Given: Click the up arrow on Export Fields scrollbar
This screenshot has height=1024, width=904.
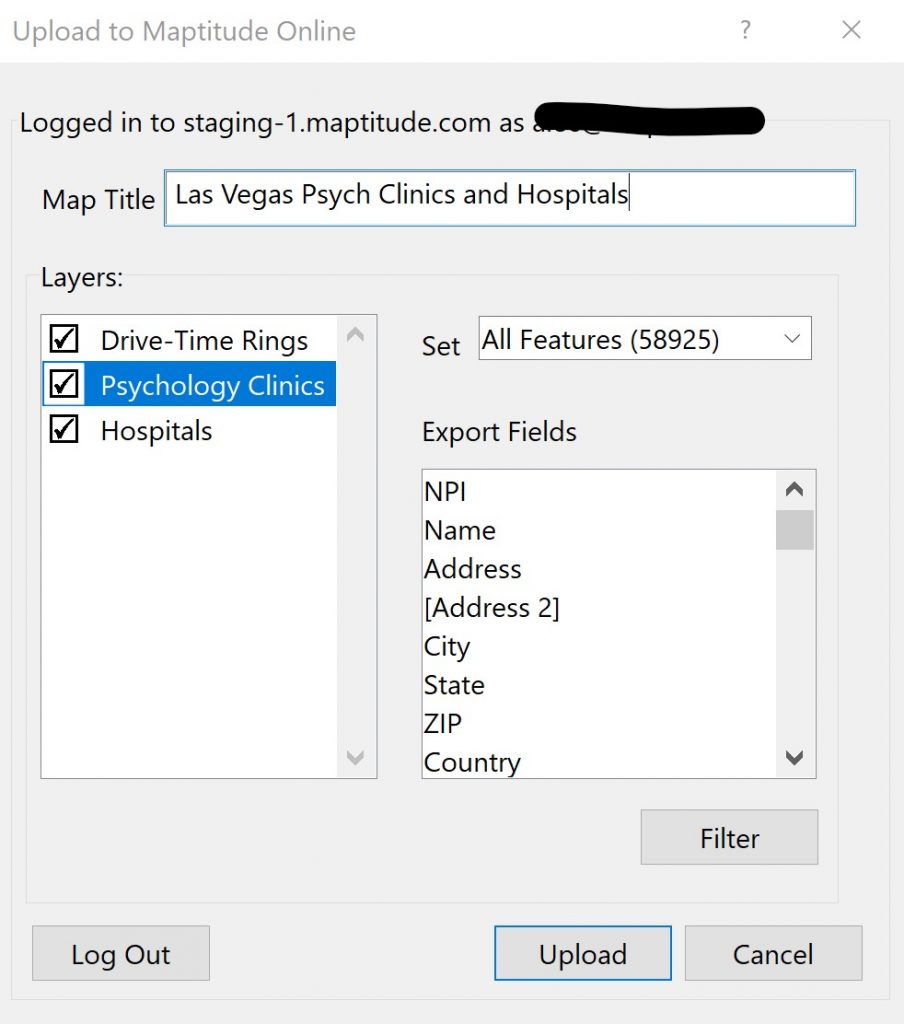Looking at the screenshot, I should [x=794, y=488].
